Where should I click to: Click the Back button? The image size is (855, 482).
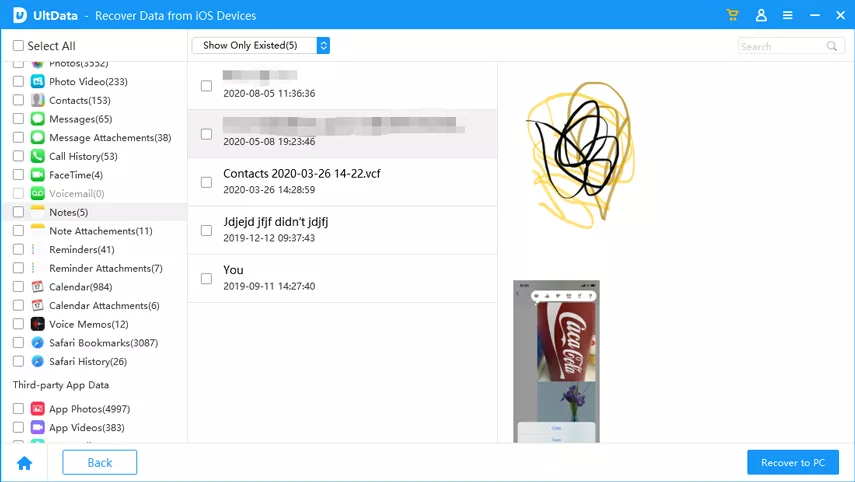tap(100, 463)
